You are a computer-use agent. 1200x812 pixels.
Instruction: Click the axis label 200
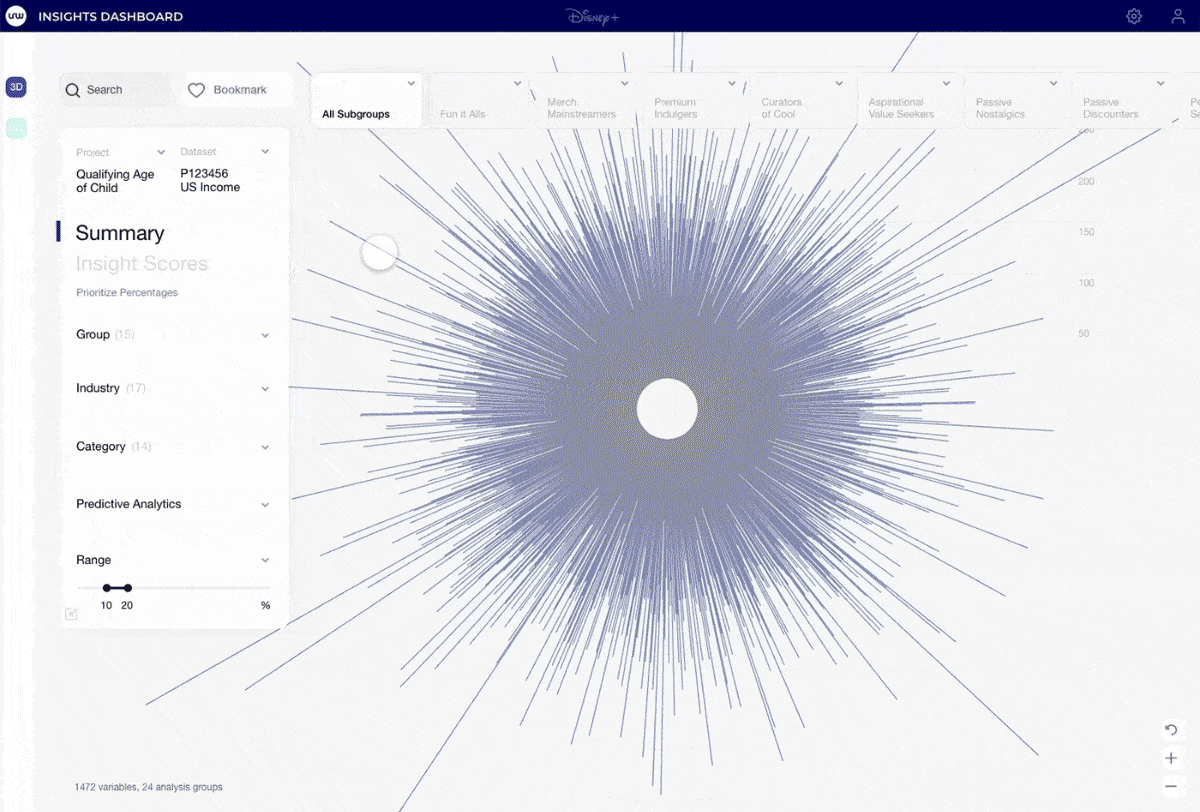coord(1086,182)
